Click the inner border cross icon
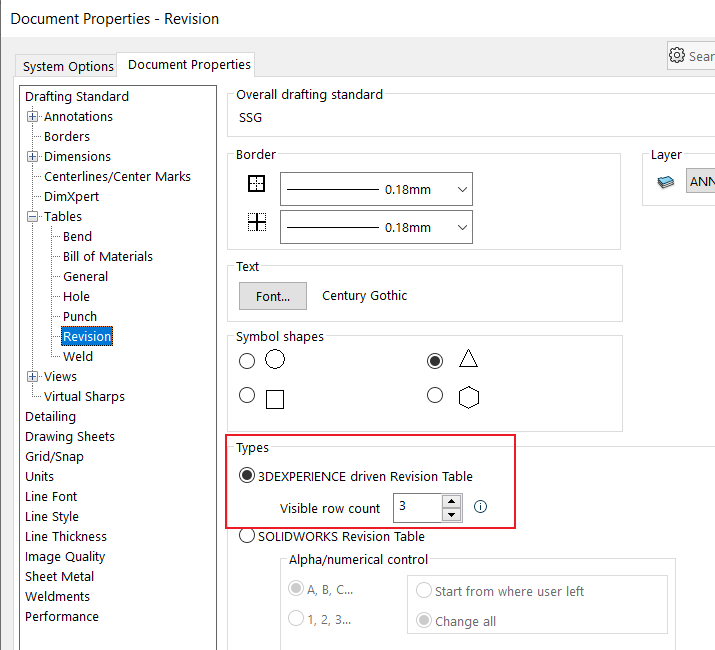Image resolution: width=715 pixels, height=650 pixels. [x=257, y=223]
